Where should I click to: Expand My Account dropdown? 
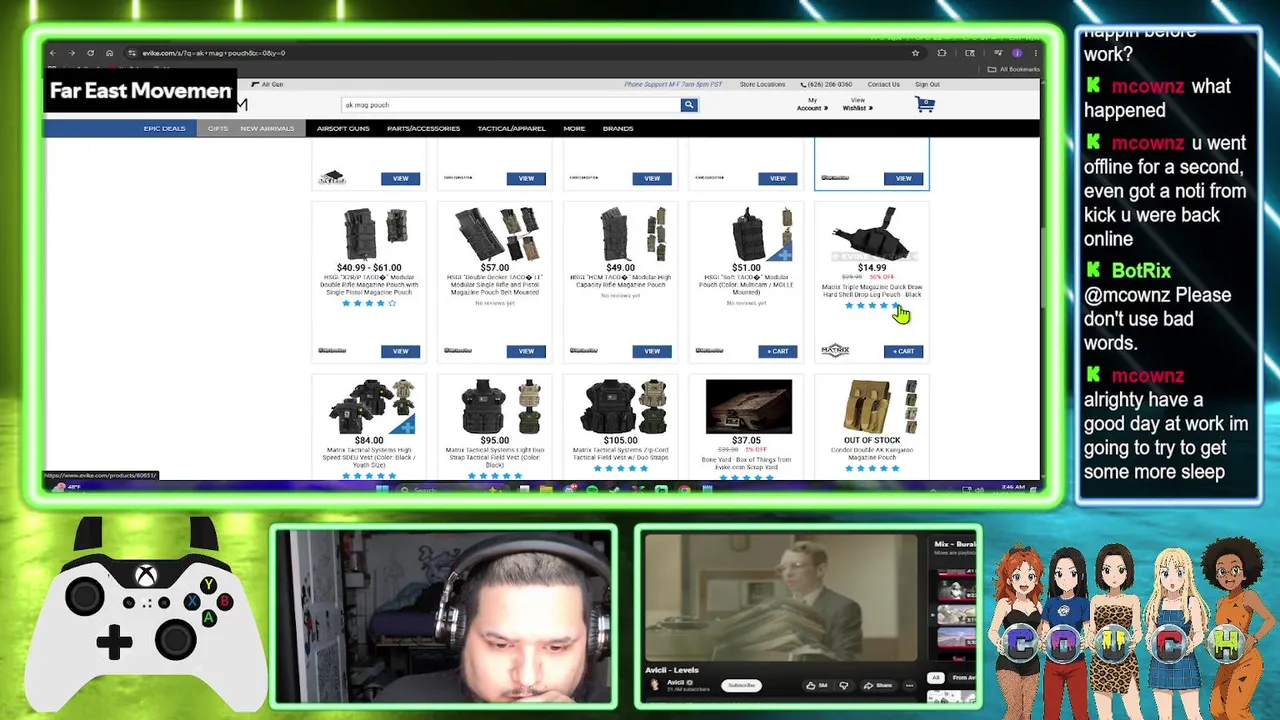[x=812, y=104]
